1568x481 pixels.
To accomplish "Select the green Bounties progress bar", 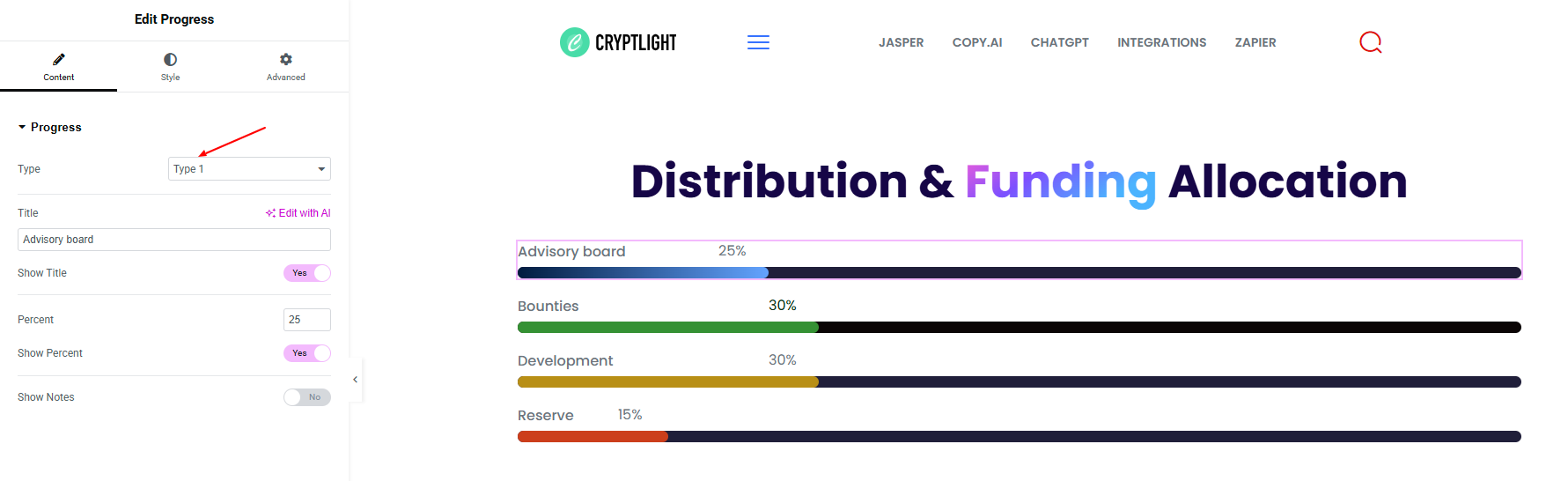I will (668, 327).
